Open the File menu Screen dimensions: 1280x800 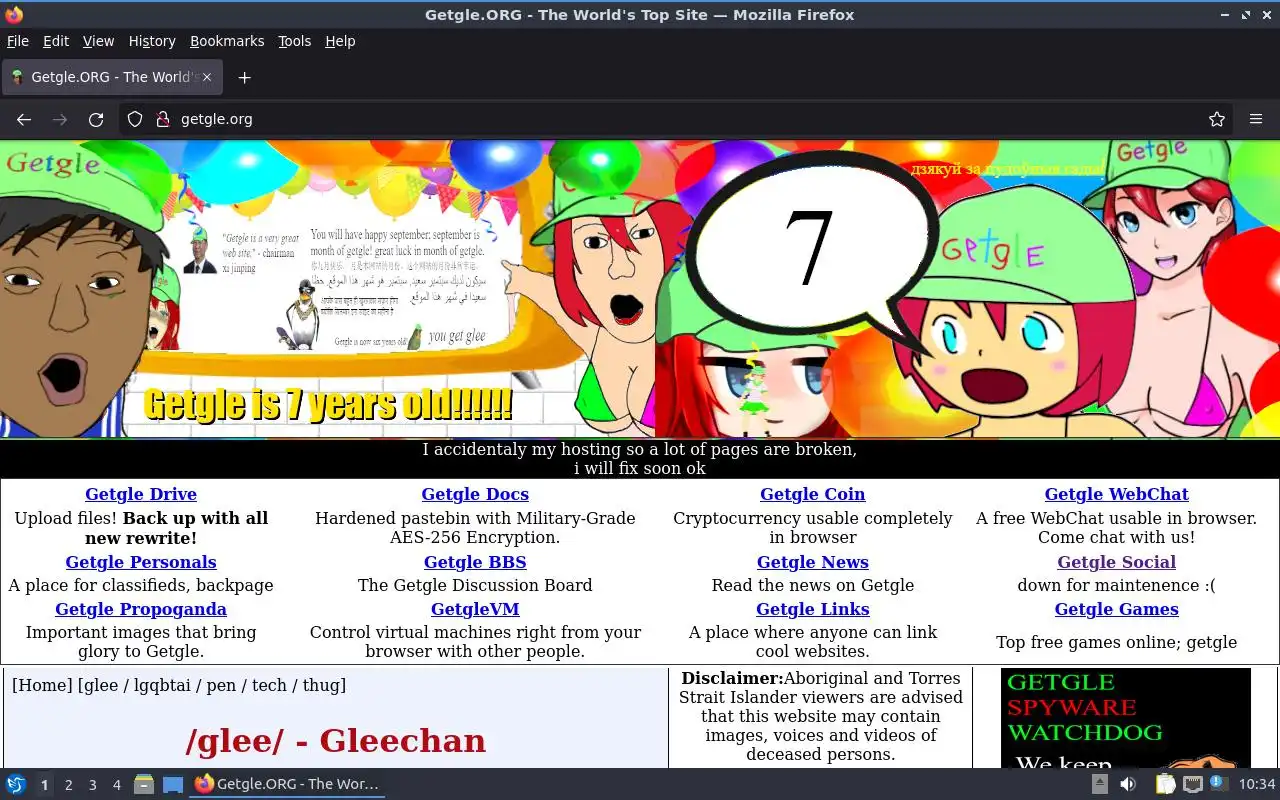point(18,41)
